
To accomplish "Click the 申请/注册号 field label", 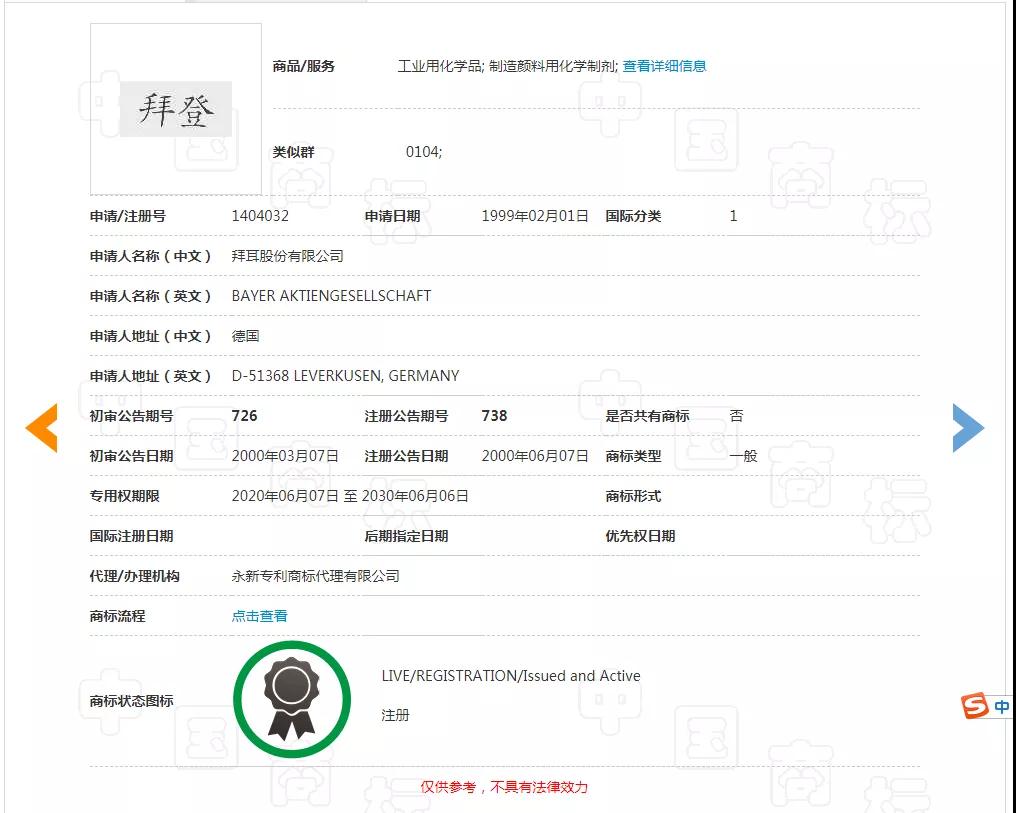I will [x=128, y=216].
